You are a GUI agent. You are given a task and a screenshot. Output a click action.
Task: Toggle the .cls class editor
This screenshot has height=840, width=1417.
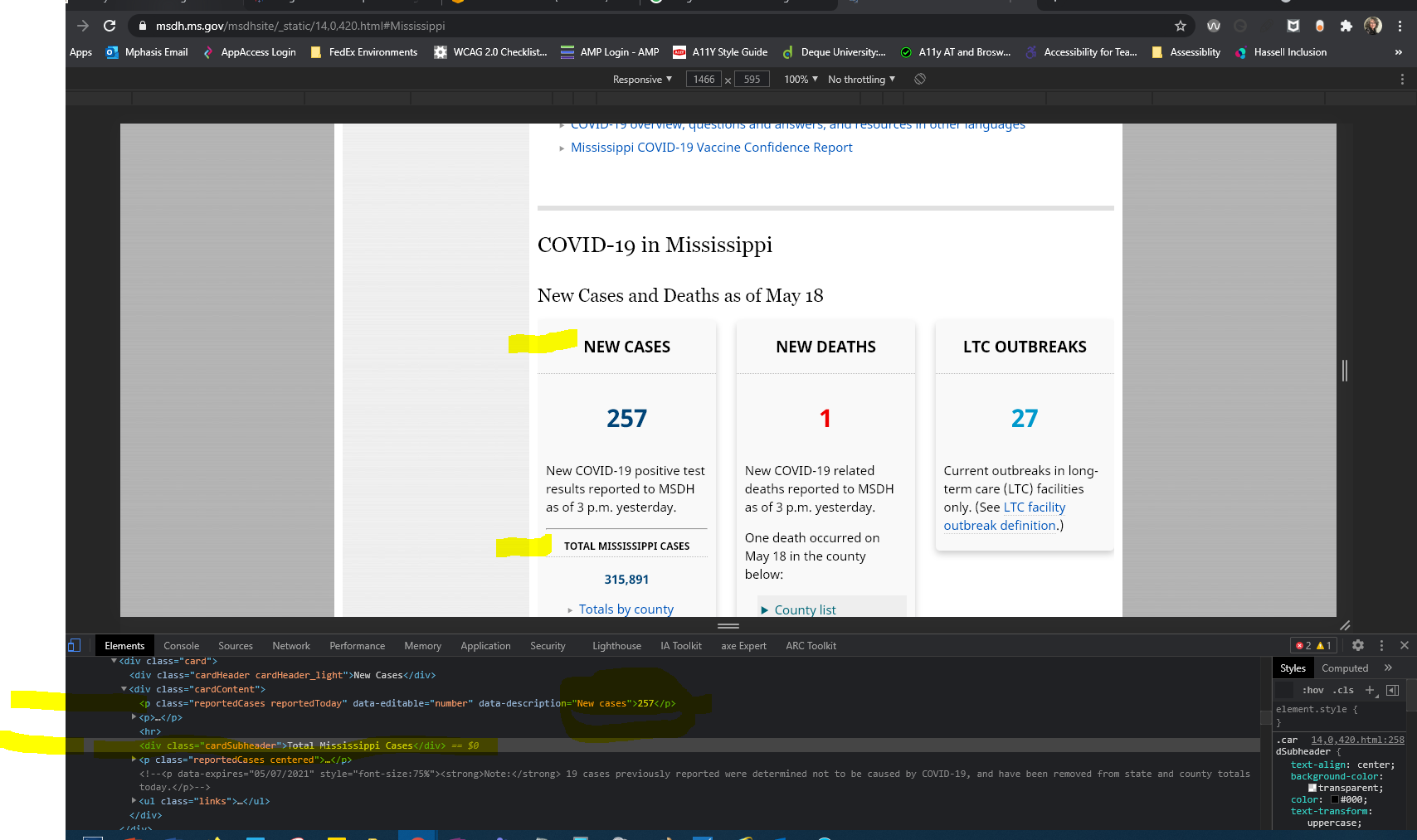pyautogui.click(x=1345, y=690)
